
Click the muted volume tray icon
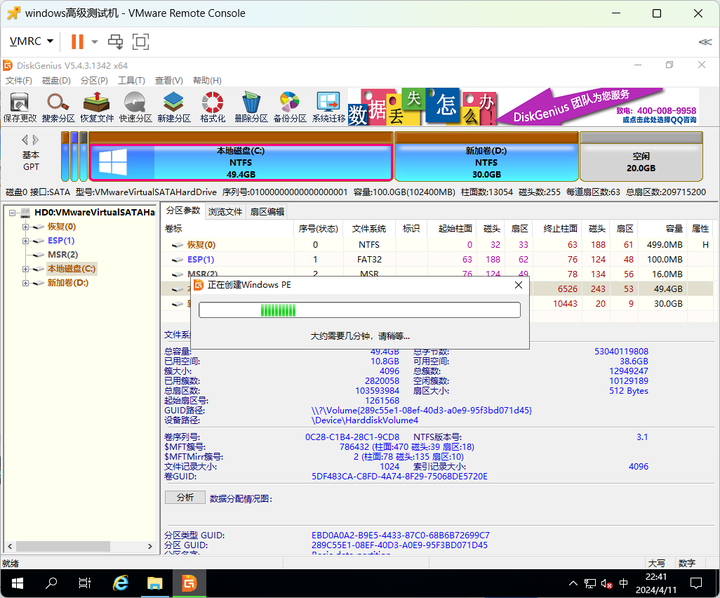tap(607, 584)
